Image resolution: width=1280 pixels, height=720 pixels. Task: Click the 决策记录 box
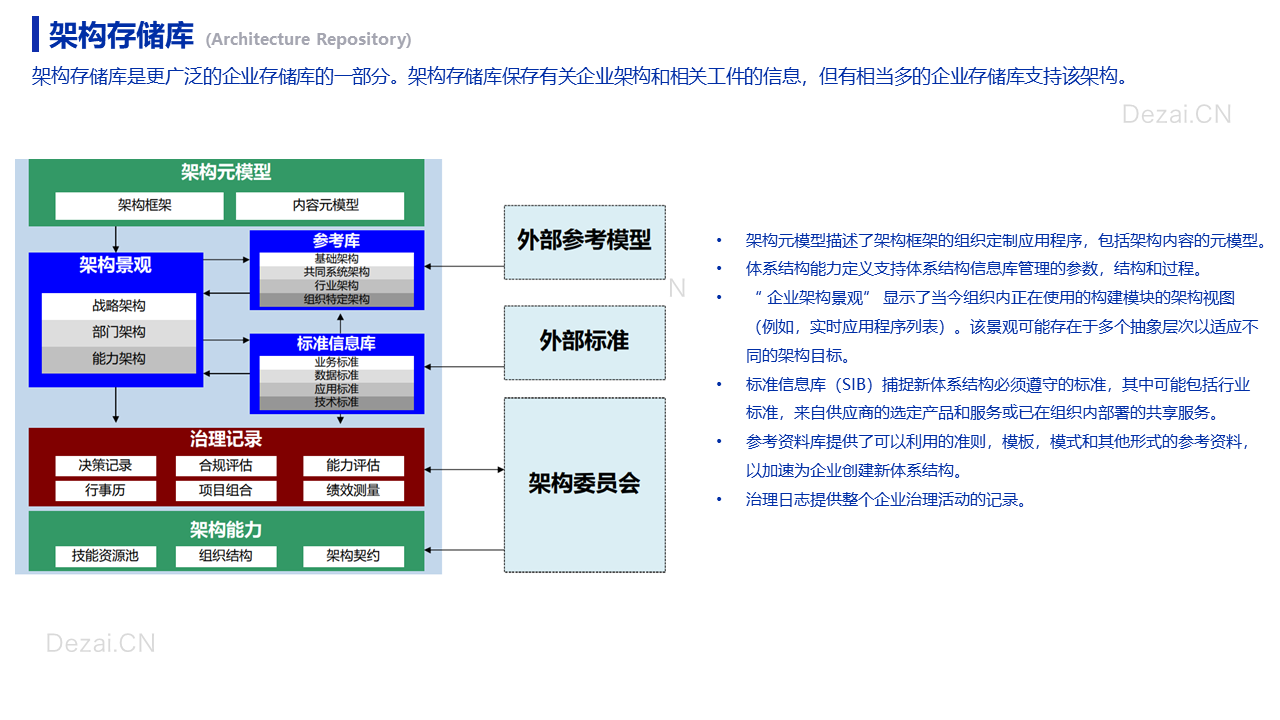pos(106,466)
